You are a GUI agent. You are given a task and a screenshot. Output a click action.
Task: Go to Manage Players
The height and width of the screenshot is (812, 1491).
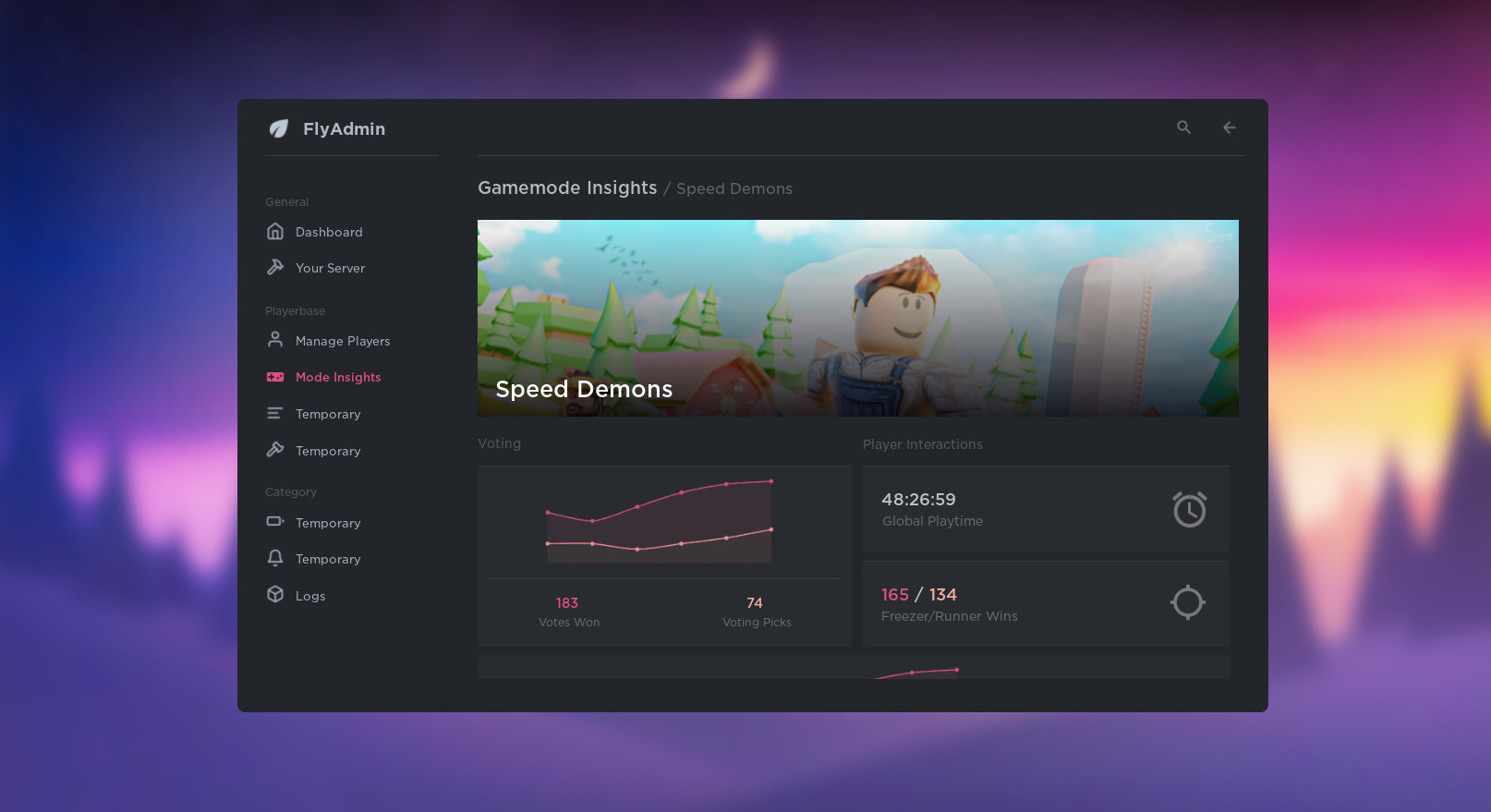343,341
